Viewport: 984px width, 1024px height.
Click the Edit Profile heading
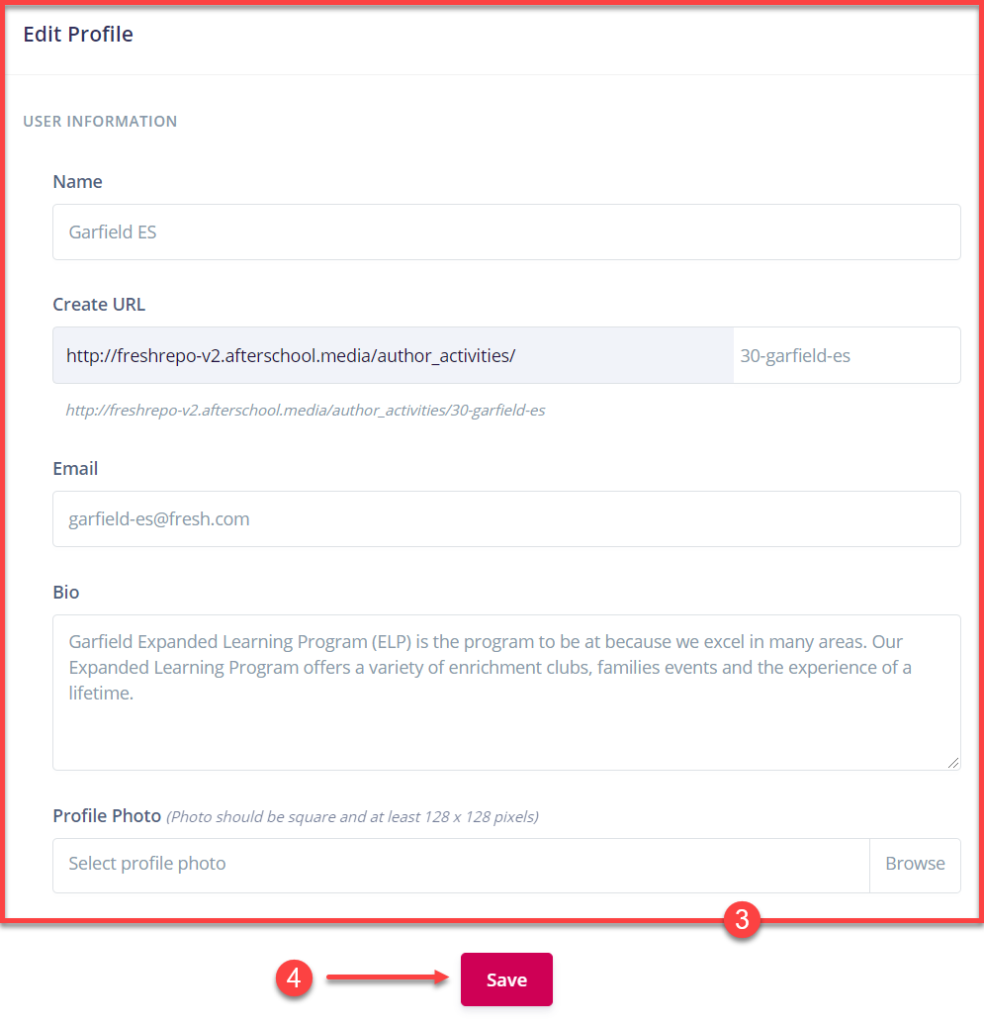pos(78,34)
